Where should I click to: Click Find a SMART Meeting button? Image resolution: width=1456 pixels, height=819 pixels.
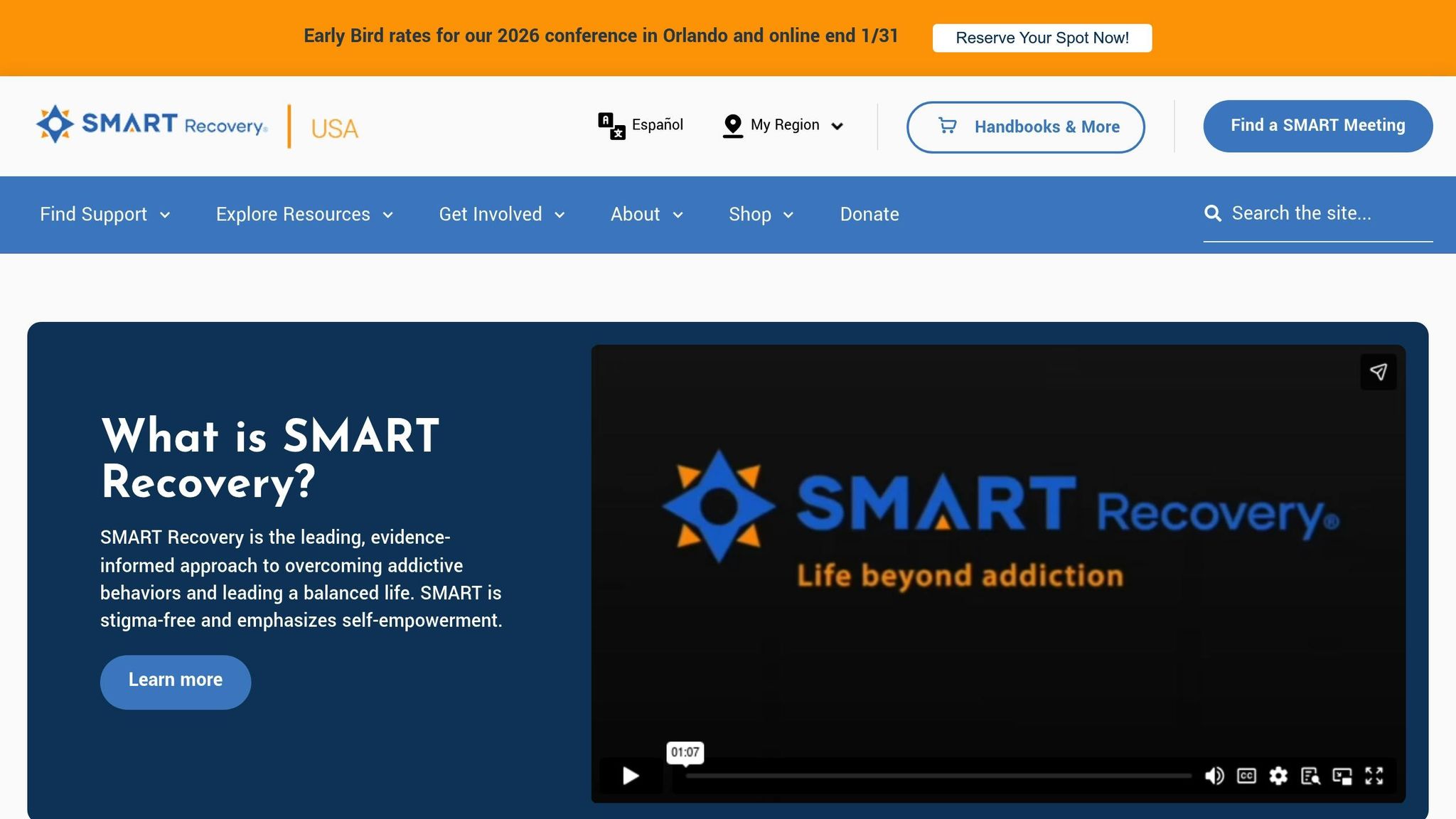click(1317, 126)
